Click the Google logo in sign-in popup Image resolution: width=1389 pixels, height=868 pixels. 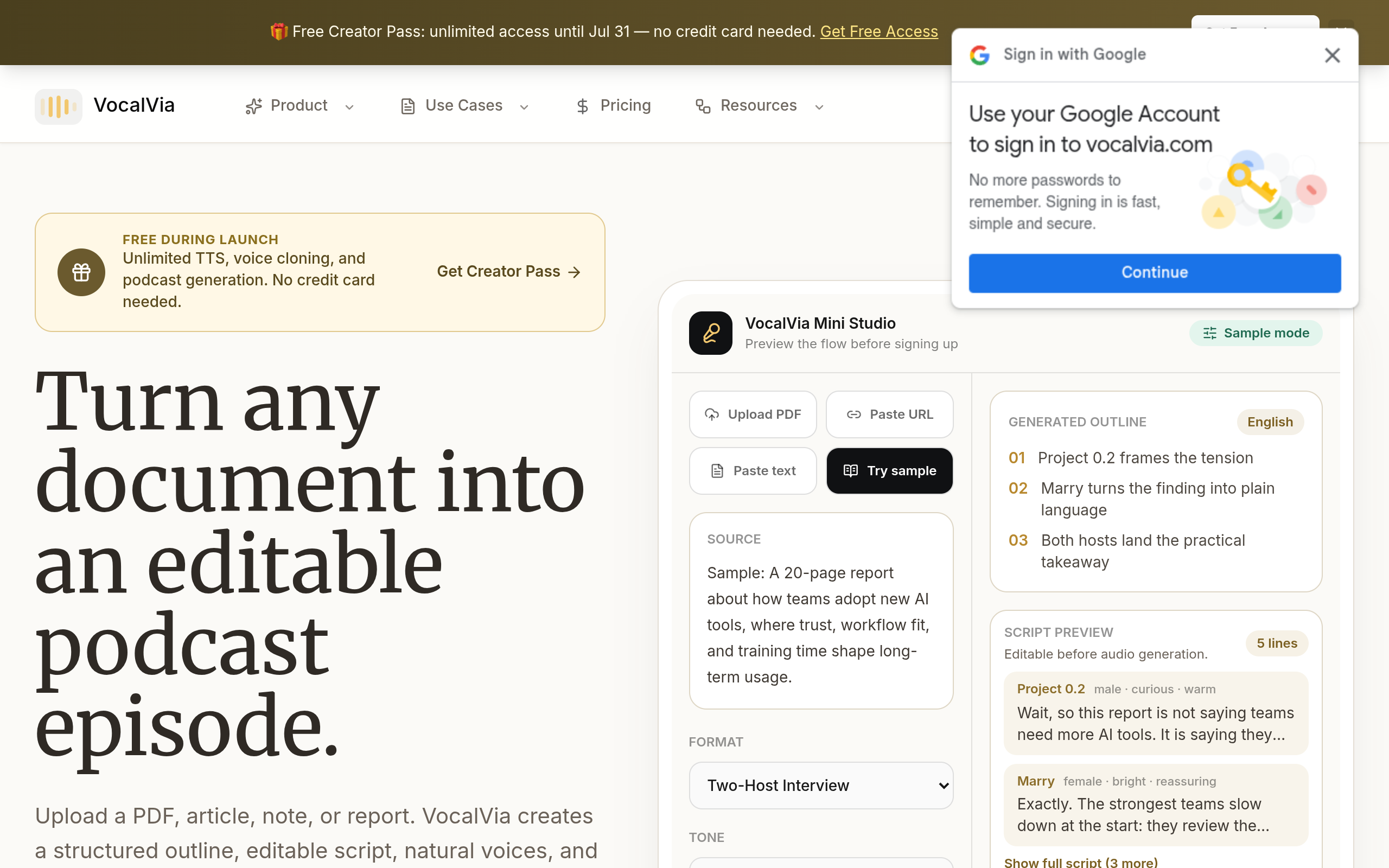pyautogui.click(x=980, y=55)
